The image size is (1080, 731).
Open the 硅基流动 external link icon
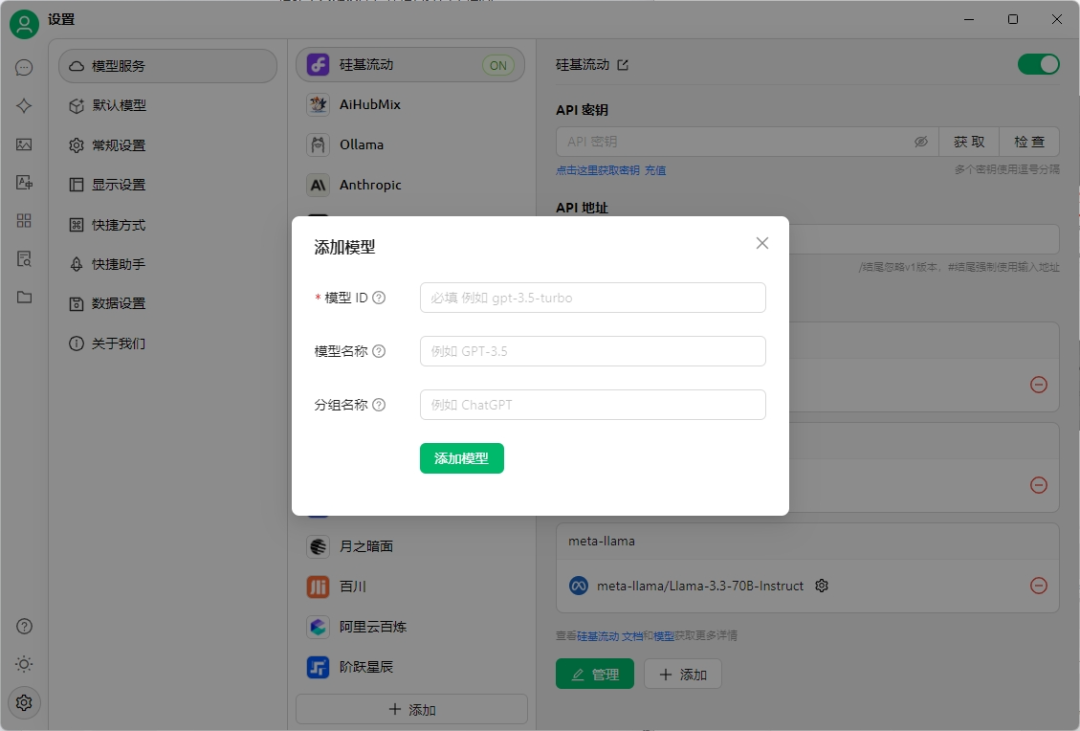623,65
